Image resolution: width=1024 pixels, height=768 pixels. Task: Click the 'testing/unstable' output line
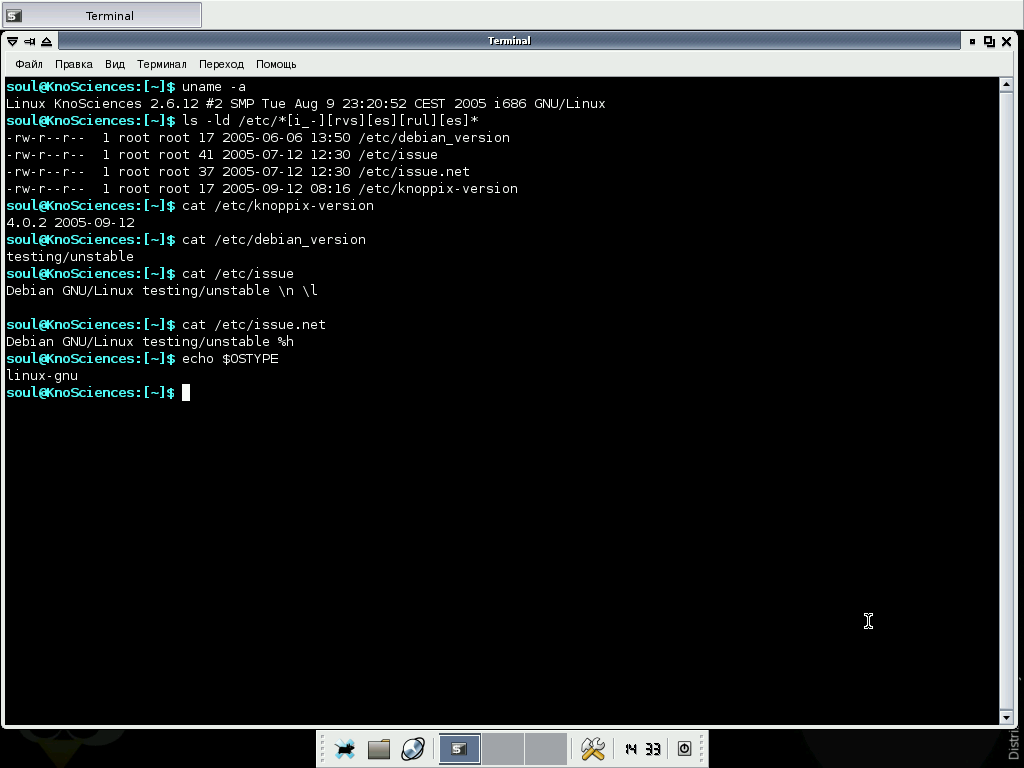70,257
